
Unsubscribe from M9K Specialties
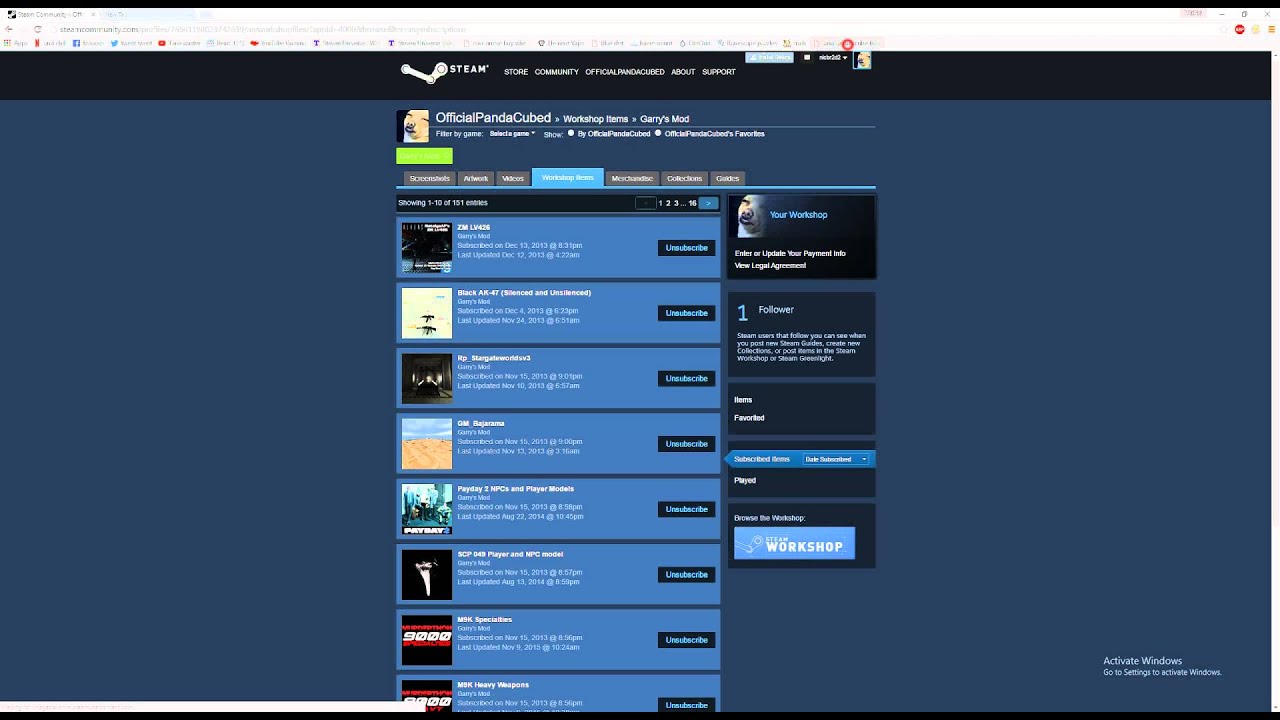click(686, 640)
